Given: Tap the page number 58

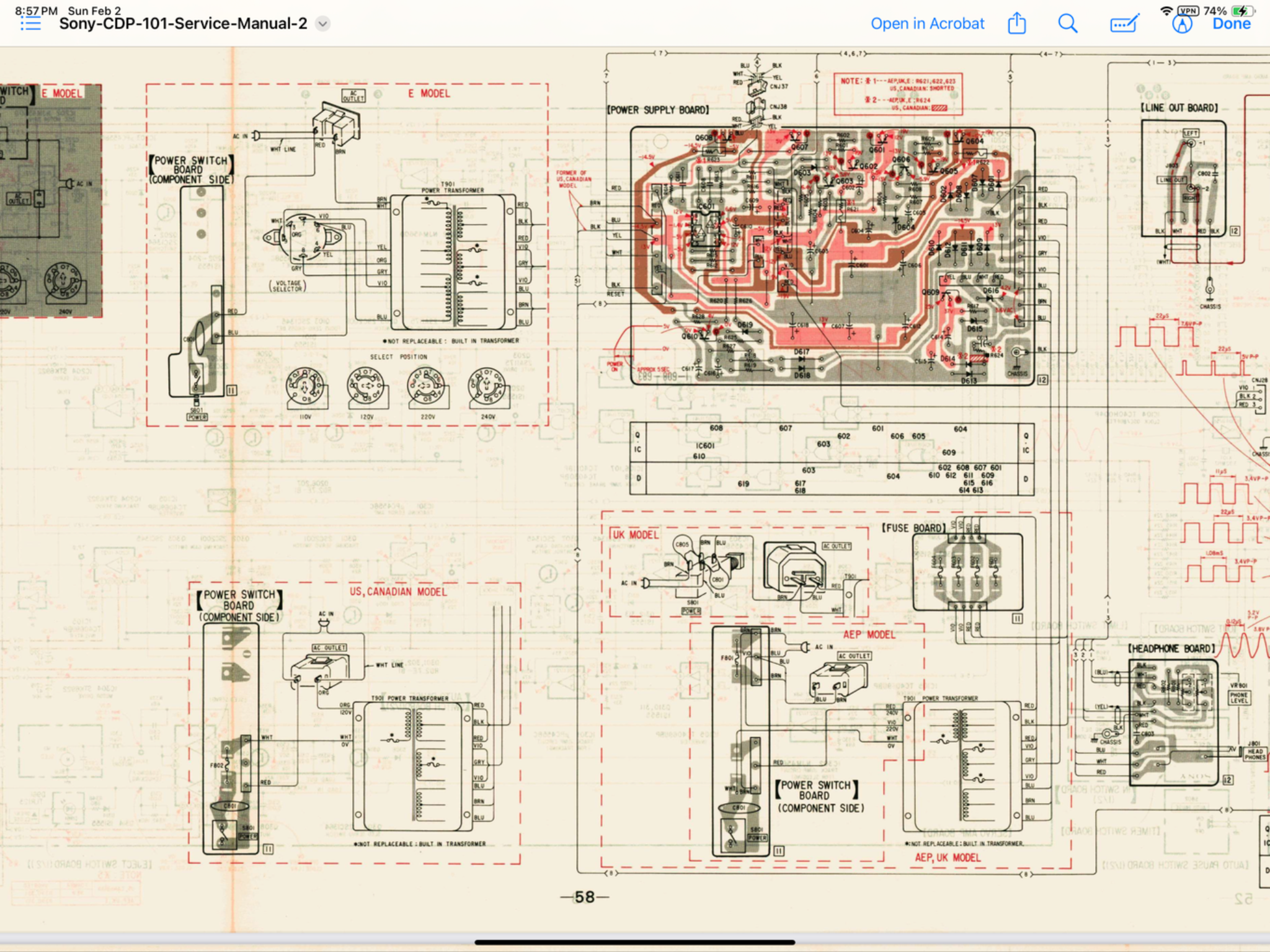Looking at the screenshot, I should pyautogui.click(x=584, y=897).
